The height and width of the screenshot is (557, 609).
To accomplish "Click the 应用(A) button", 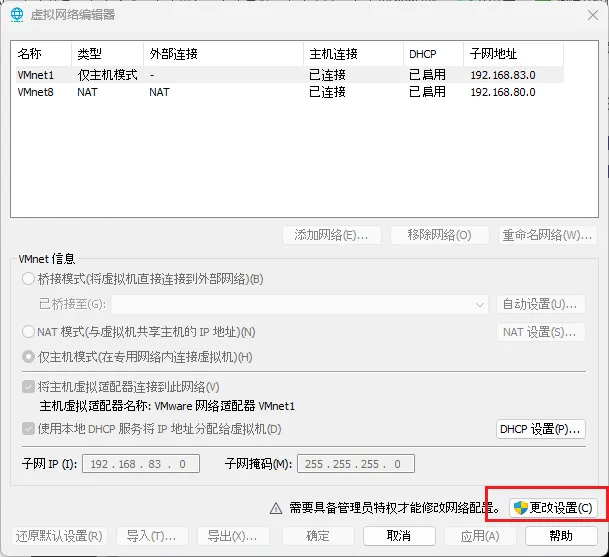I will pyautogui.click(x=480, y=536).
